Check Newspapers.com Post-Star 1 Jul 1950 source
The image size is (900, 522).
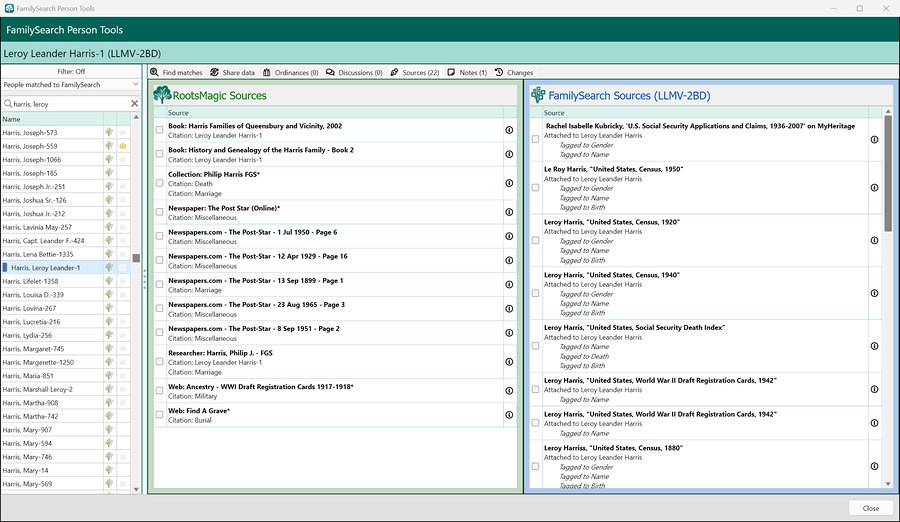(x=160, y=237)
